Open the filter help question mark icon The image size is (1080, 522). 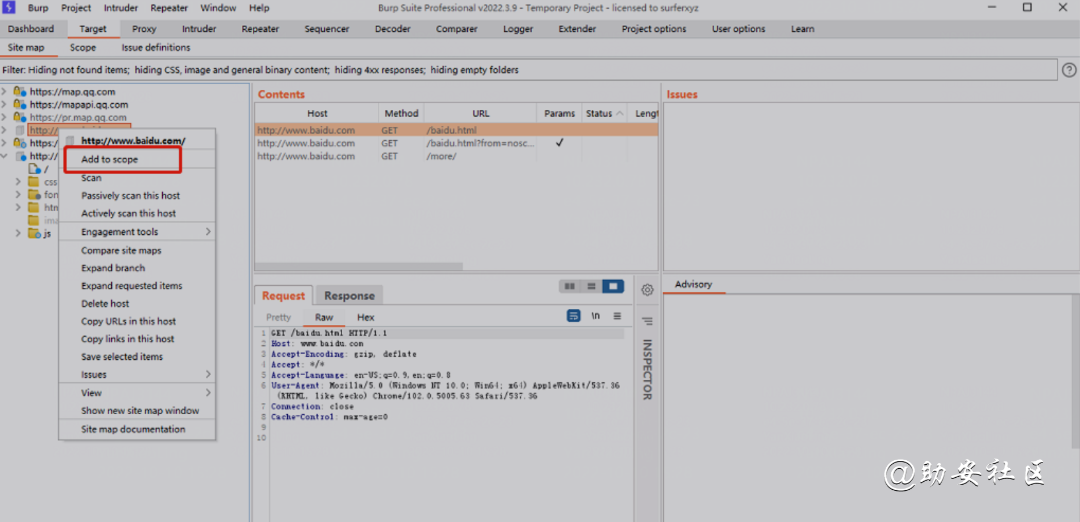[x=1069, y=70]
